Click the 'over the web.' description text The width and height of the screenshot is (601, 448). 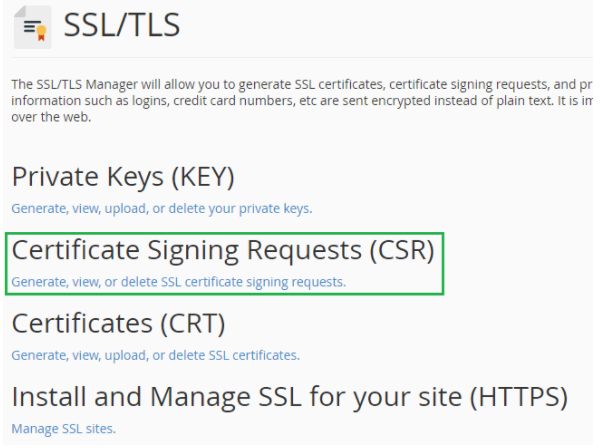point(51,116)
